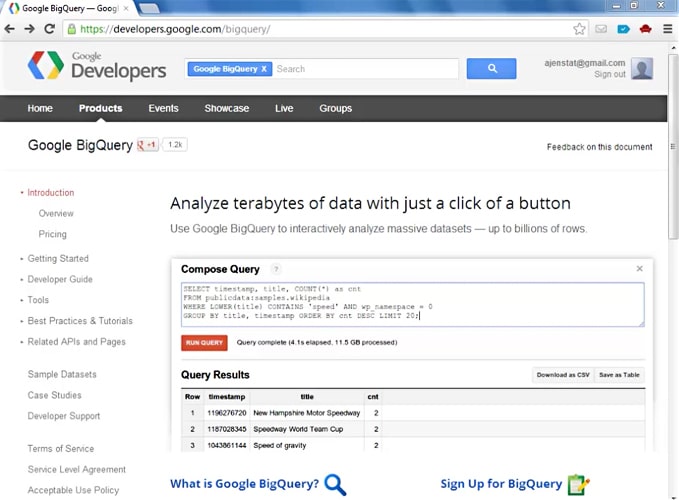Click the Google Developers logo

[x=97, y=65]
